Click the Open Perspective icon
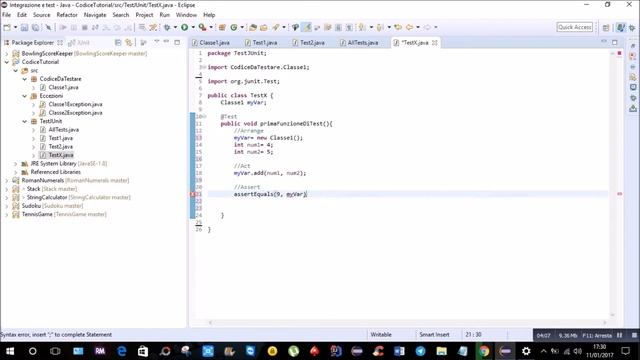 pos(606,27)
